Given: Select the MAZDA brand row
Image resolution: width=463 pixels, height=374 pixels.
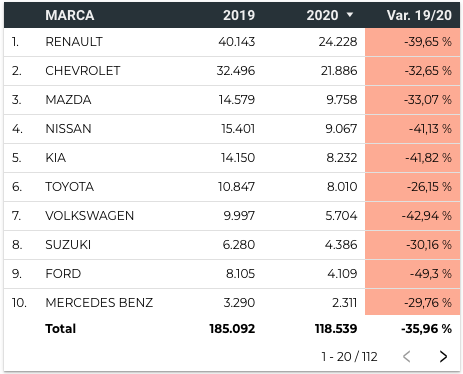Looking at the screenshot, I should pos(232,100).
